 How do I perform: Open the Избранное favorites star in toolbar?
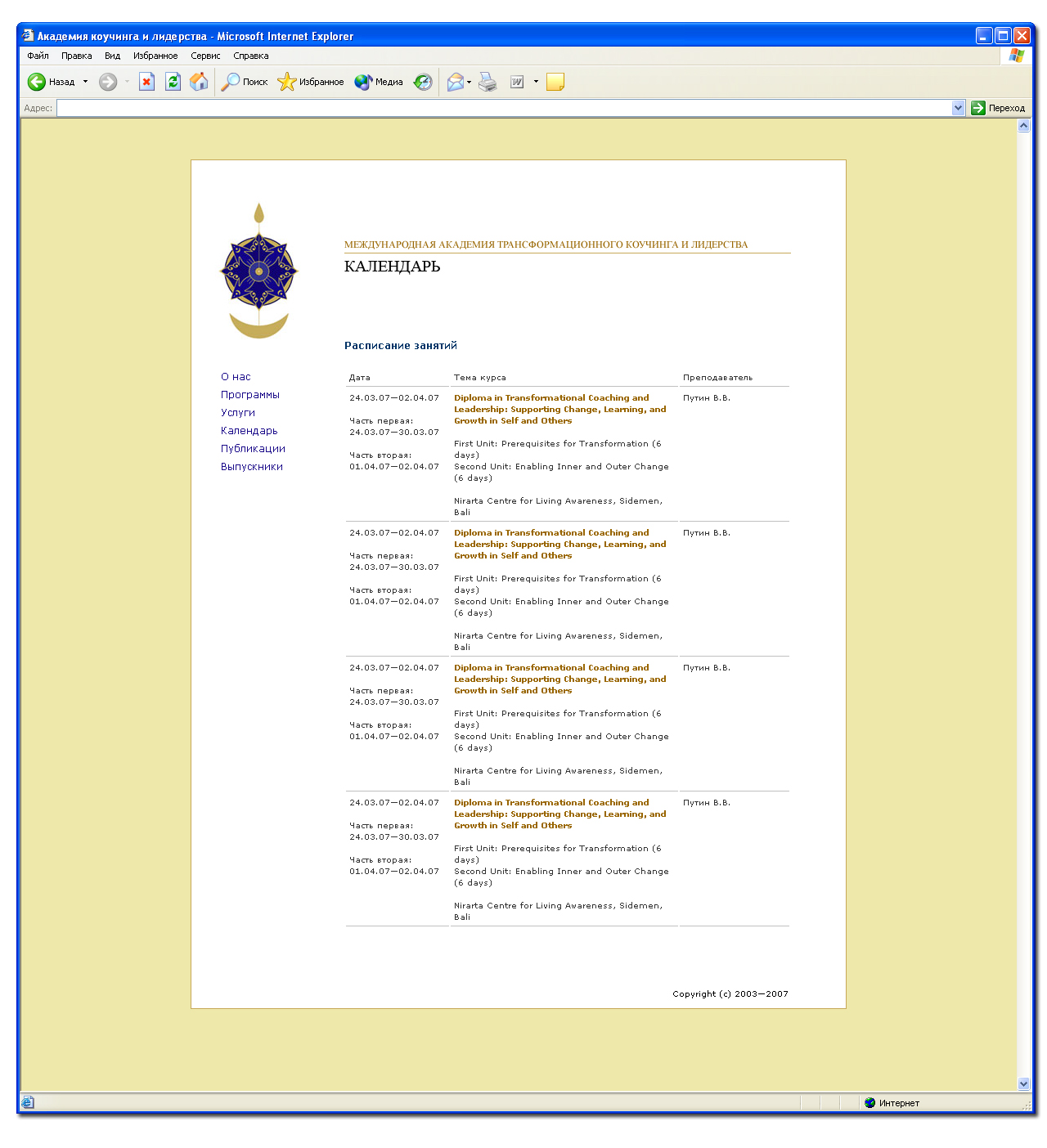pyautogui.click(x=311, y=82)
